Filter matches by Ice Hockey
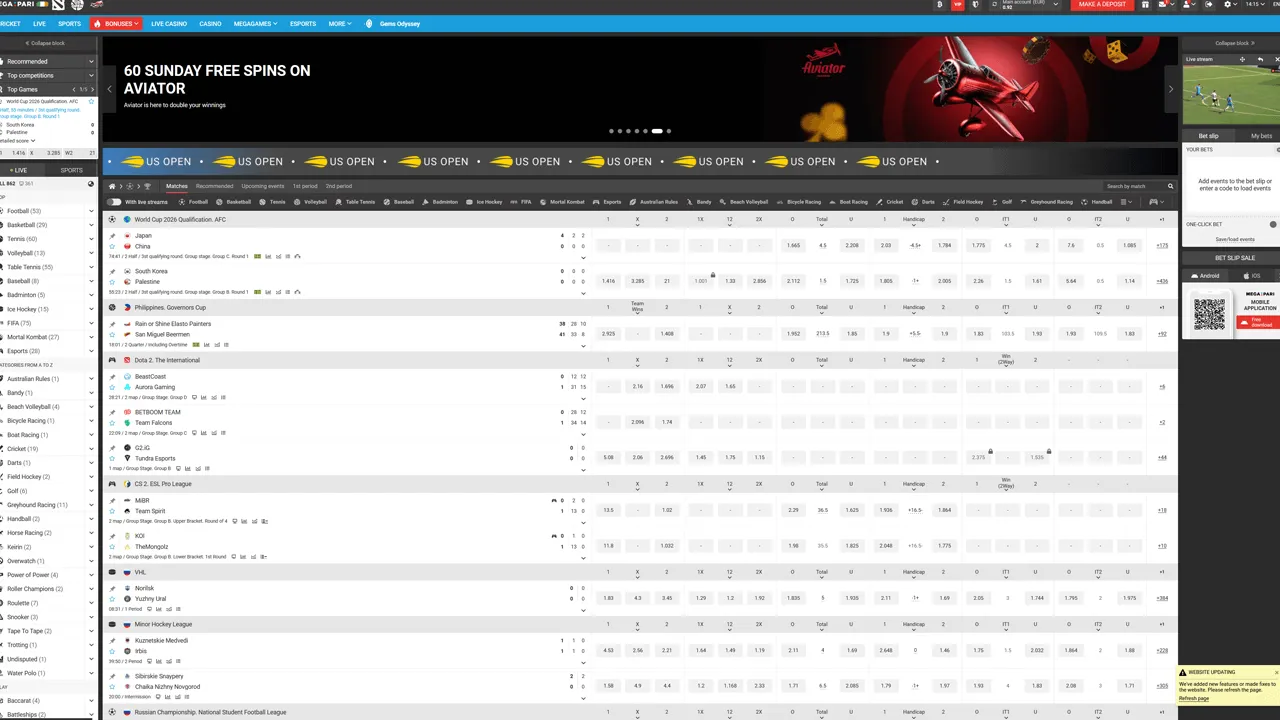The width and height of the screenshot is (1280, 720). click(485, 202)
